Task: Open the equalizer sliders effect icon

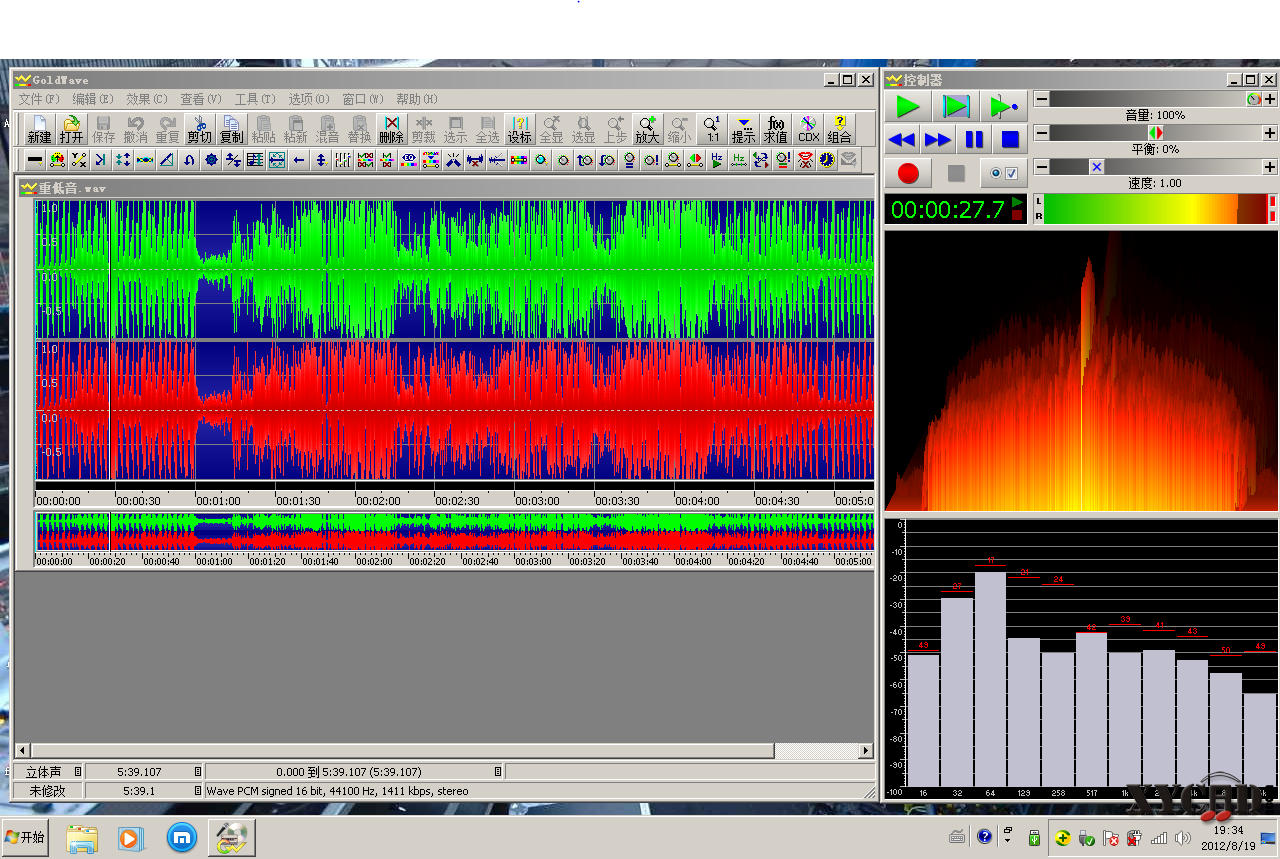Action: [x=343, y=159]
